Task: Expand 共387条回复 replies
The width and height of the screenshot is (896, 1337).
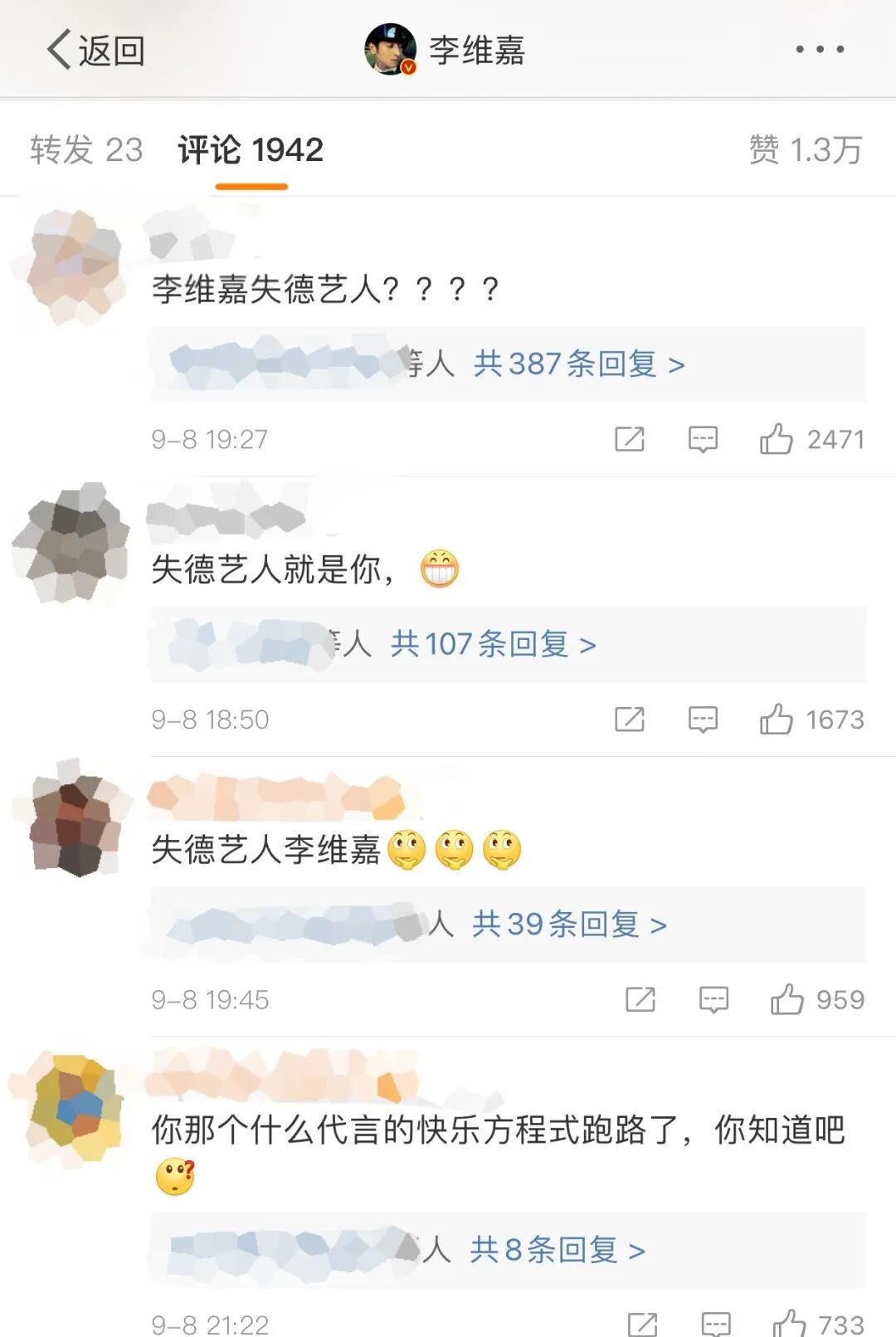Action: coord(579,364)
